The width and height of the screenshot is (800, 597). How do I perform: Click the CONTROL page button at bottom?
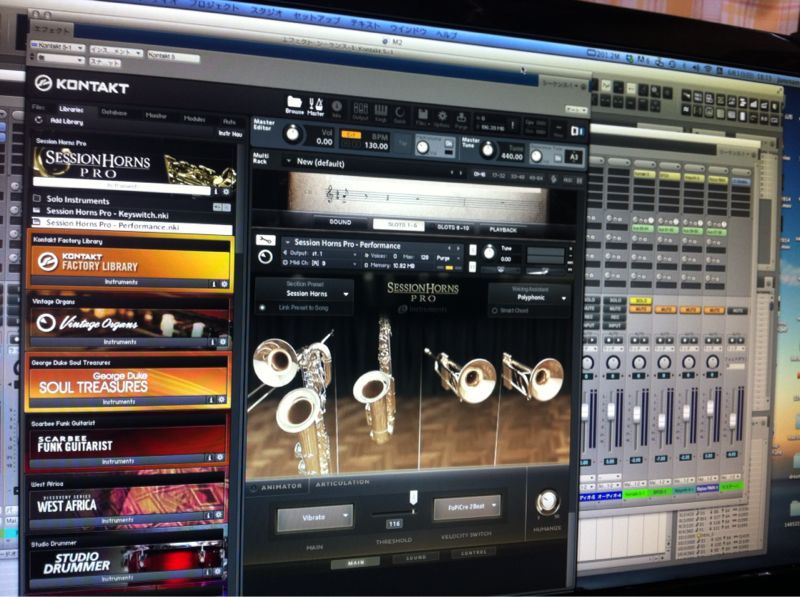(473, 553)
